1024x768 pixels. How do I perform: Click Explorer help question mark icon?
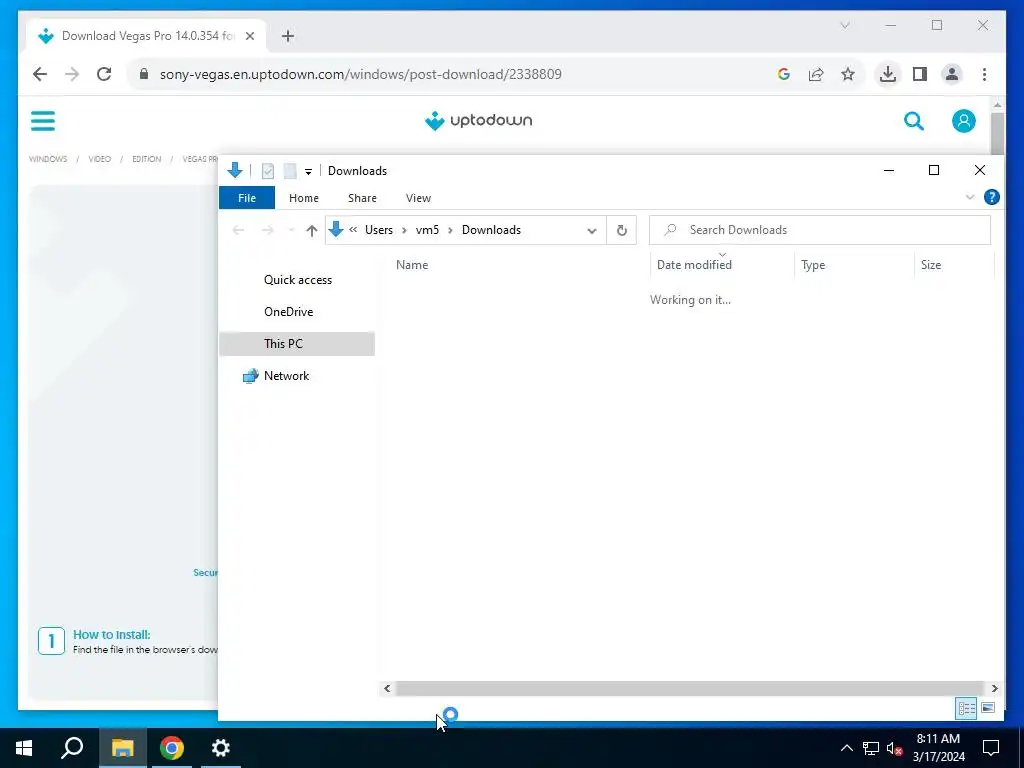click(991, 197)
